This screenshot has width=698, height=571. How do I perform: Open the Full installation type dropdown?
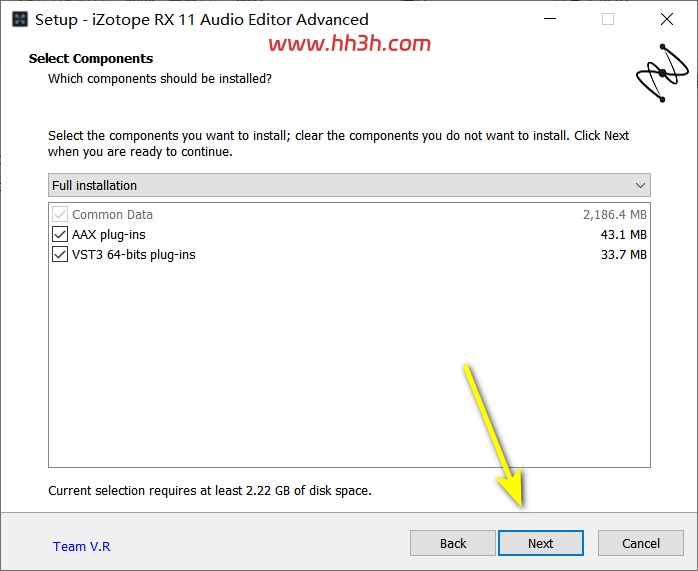tap(349, 185)
